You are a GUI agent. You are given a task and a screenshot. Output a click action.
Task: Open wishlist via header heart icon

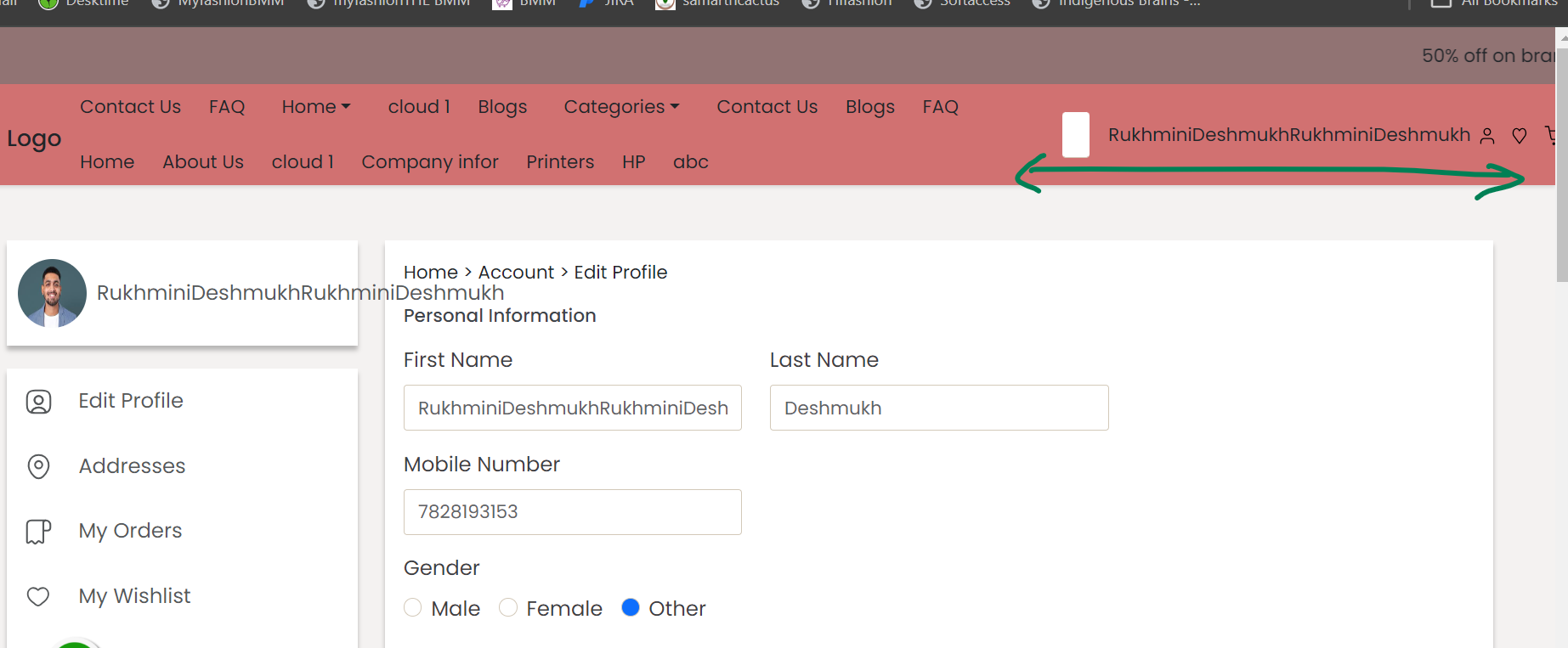tap(1520, 136)
